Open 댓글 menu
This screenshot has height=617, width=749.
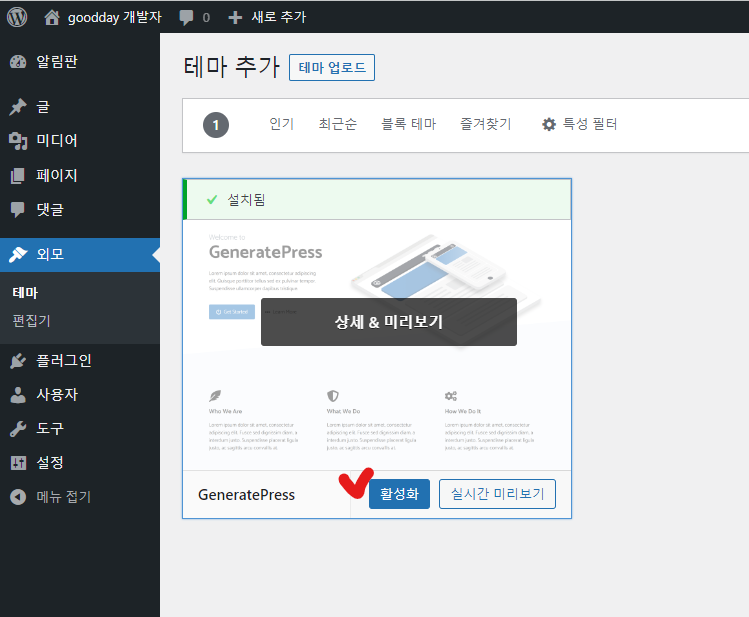coord(80,210)
